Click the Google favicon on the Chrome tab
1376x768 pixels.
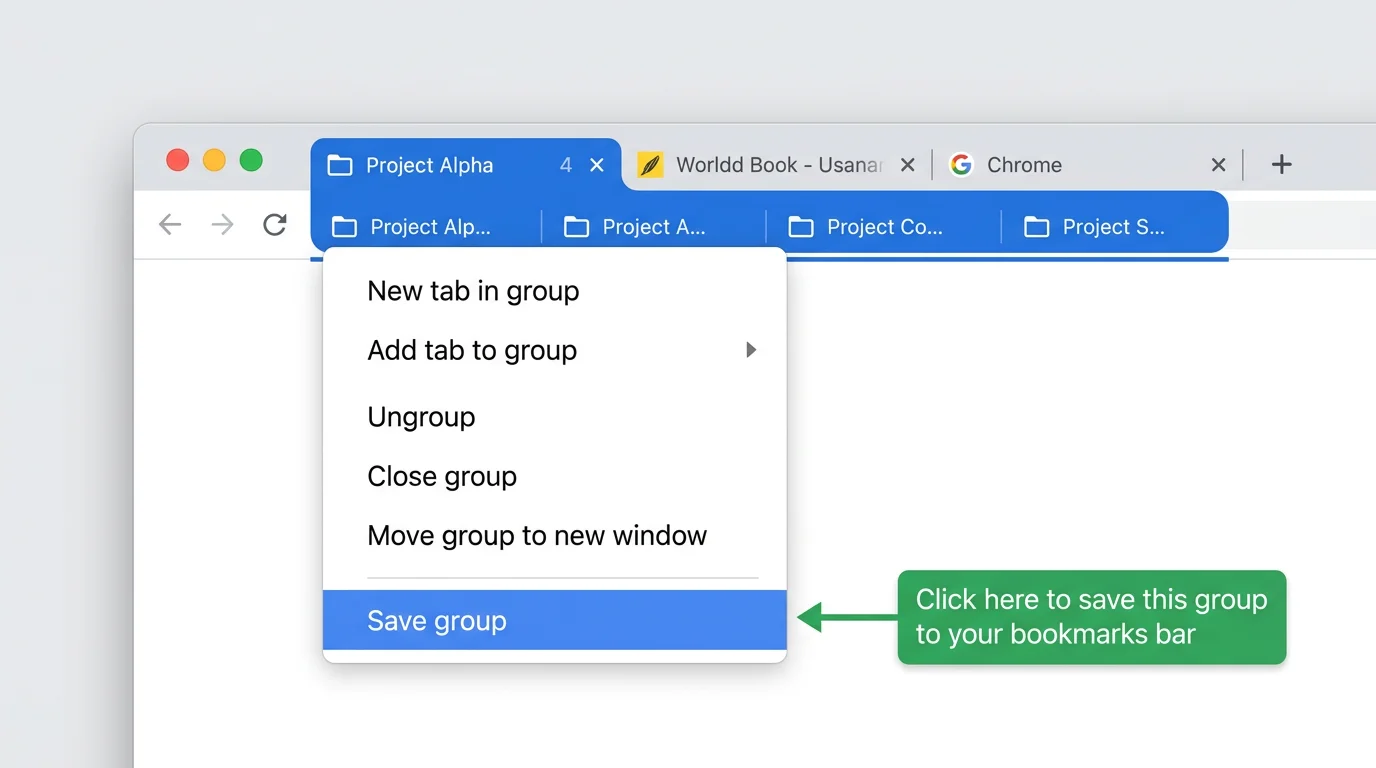tap(961, 164)
